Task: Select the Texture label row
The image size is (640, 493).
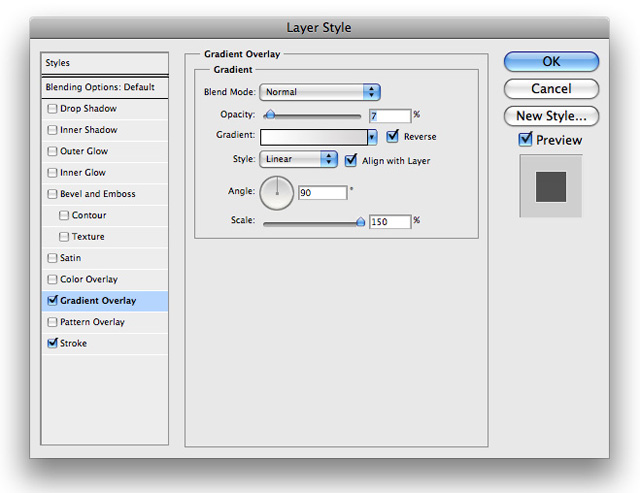Action: pos(105,237)
